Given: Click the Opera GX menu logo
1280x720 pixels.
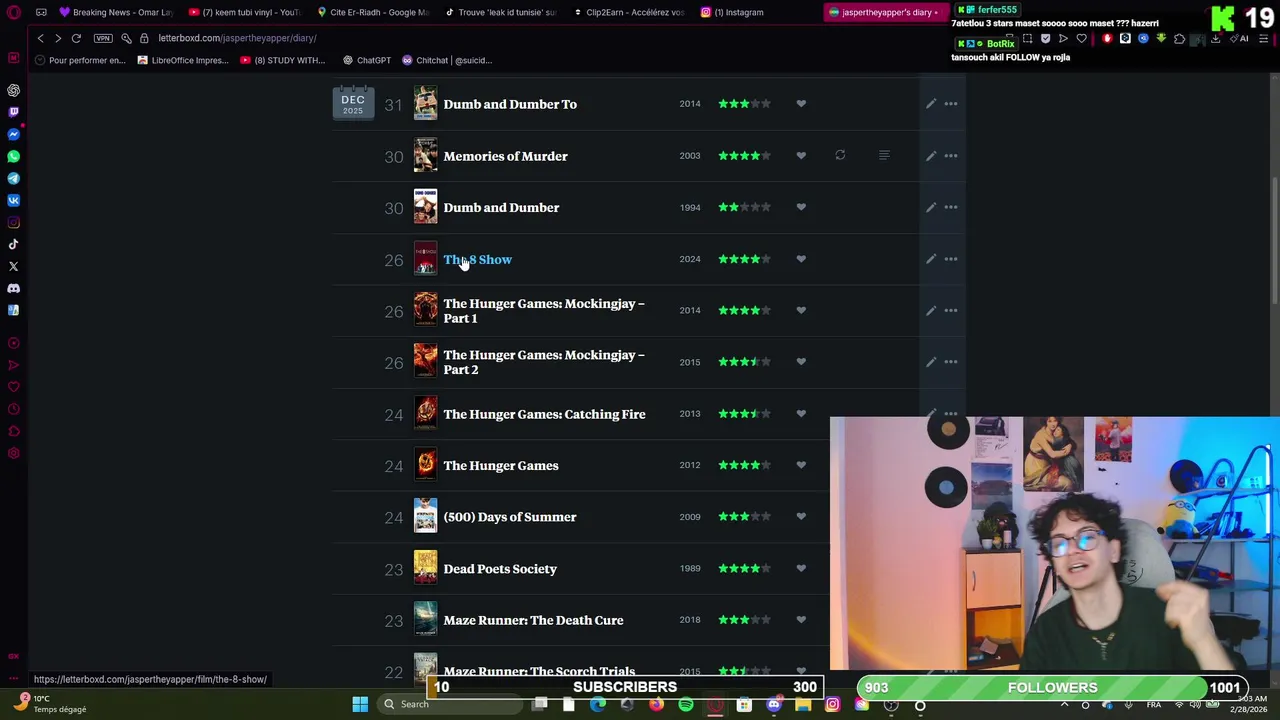Looking at the screenshot, I should [13, 12].
